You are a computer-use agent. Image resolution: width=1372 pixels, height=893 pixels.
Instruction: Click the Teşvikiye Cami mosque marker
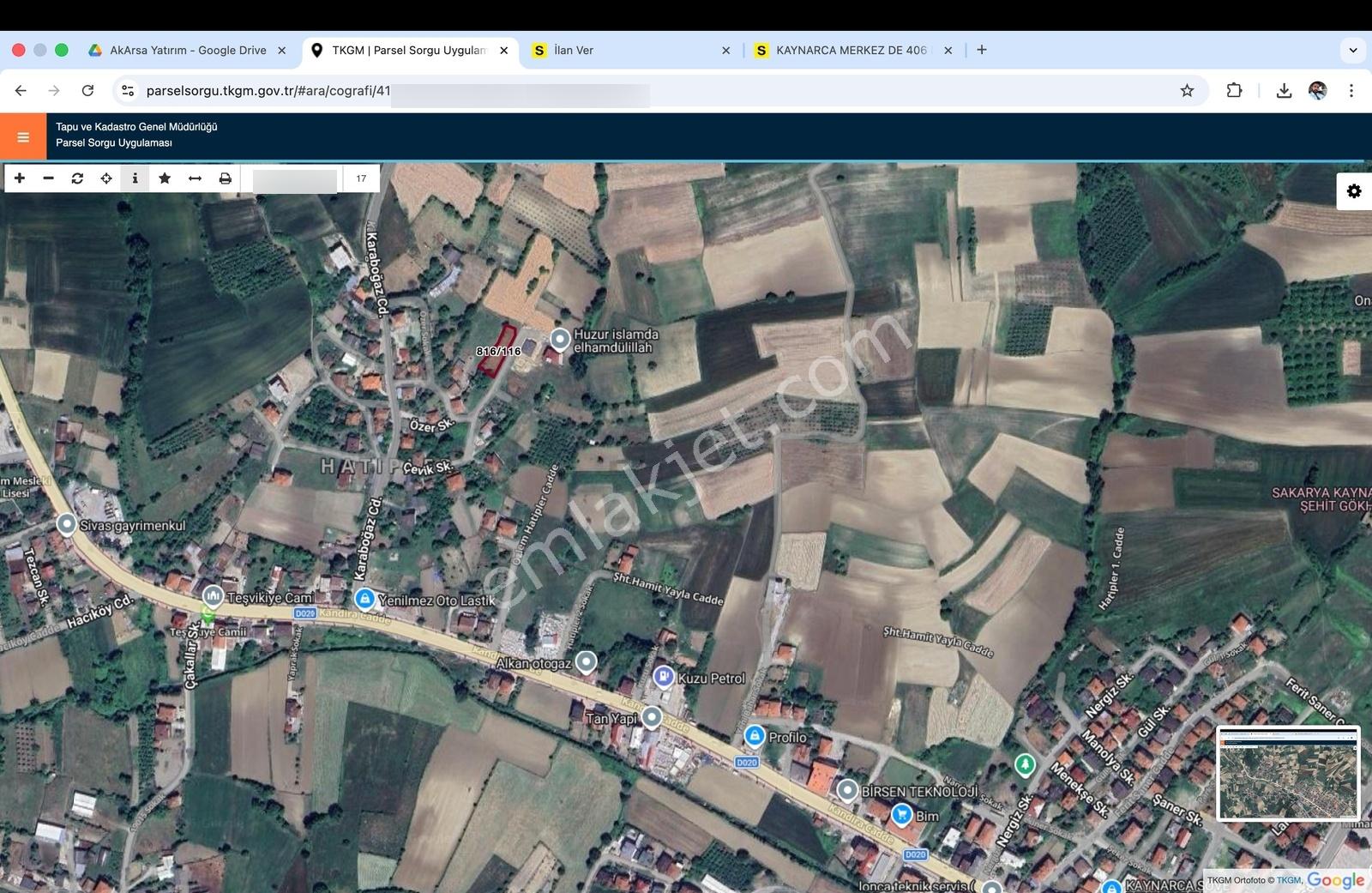(213, 595)
